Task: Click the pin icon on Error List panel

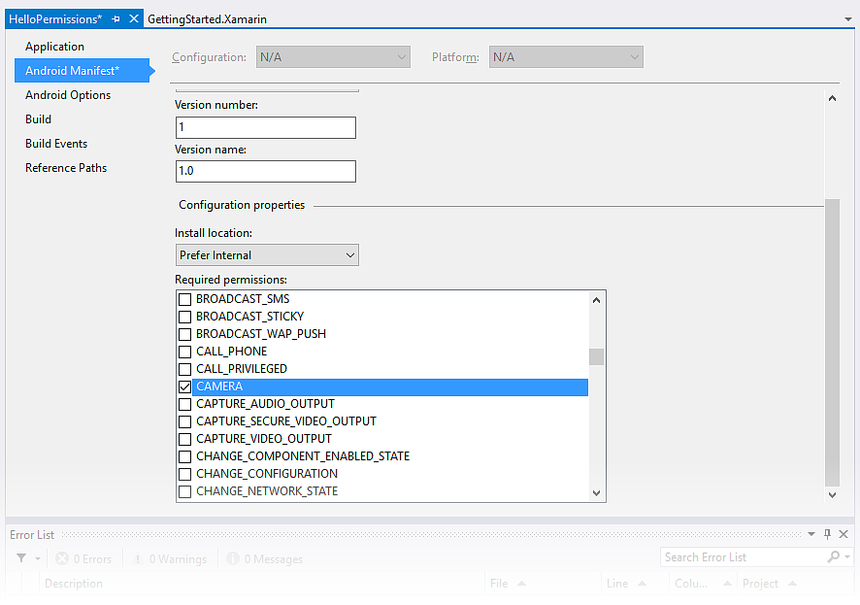Action: [x=826, y=534]
